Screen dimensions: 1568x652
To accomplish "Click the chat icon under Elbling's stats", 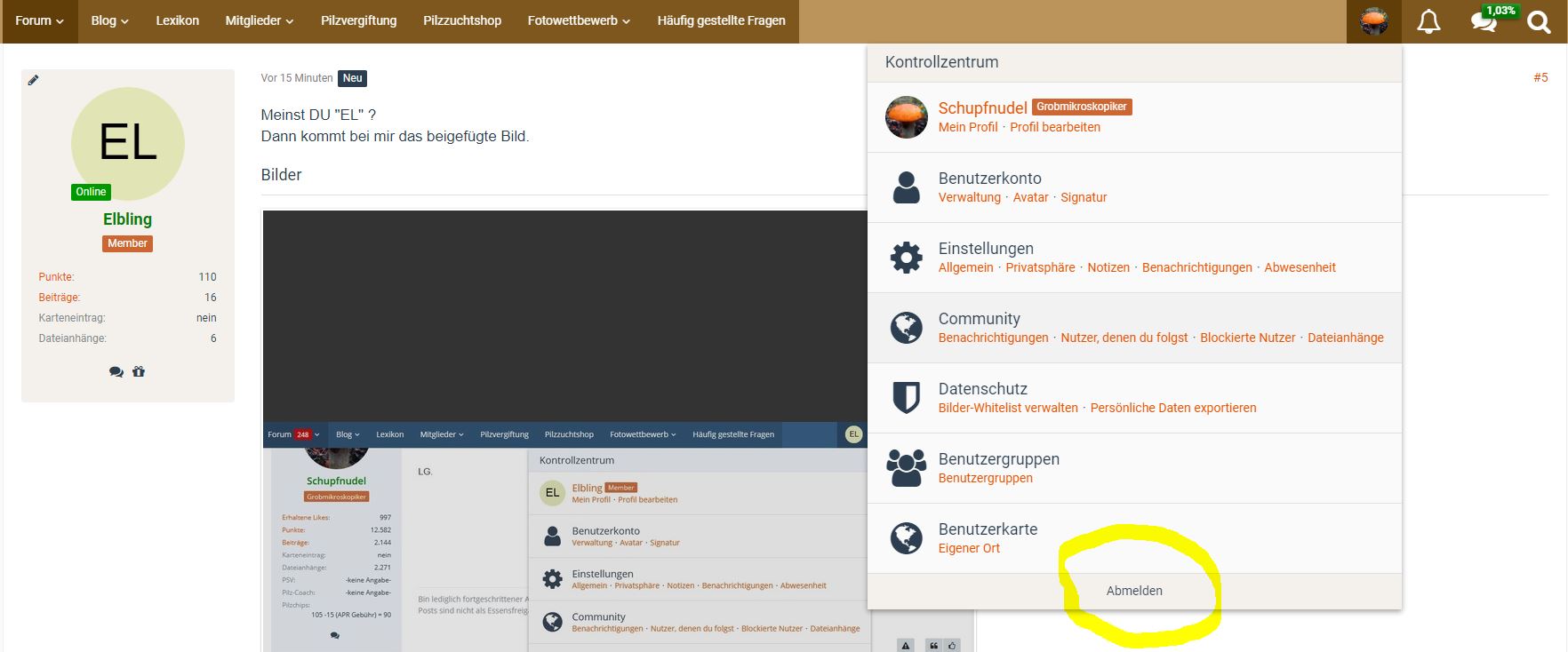I will (116, 372).
